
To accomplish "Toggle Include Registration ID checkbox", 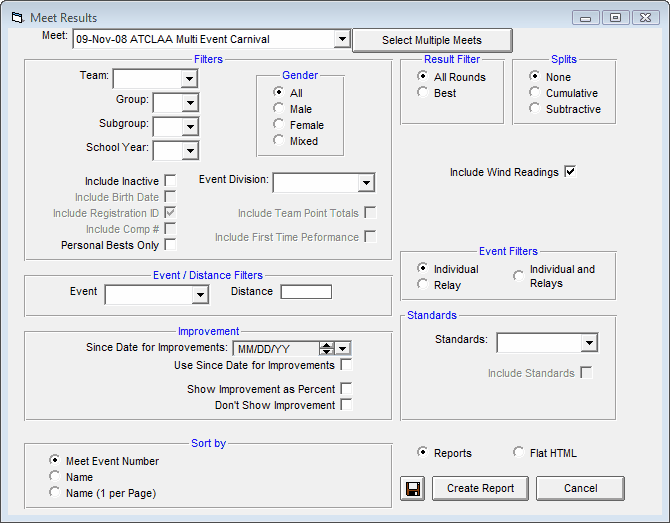I will (170, 212).
